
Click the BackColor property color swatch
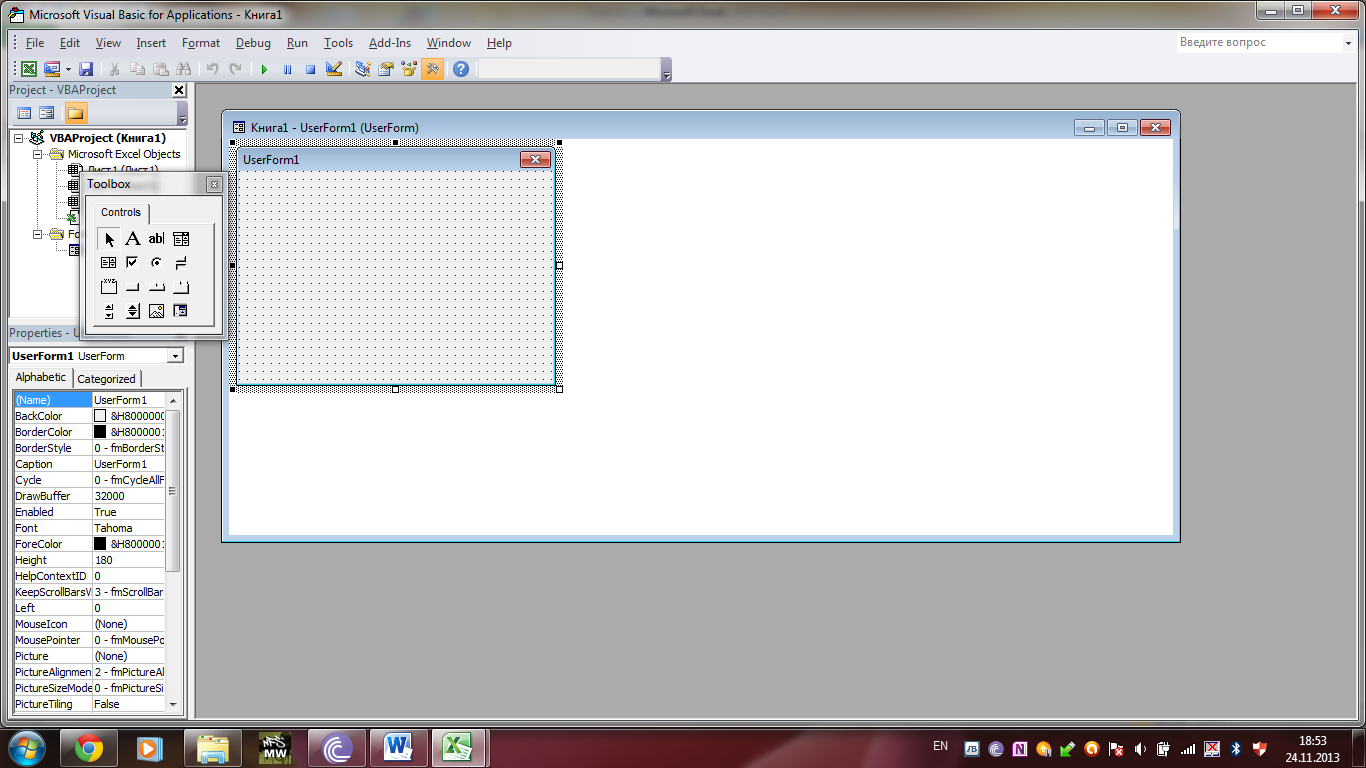(100, 416)
